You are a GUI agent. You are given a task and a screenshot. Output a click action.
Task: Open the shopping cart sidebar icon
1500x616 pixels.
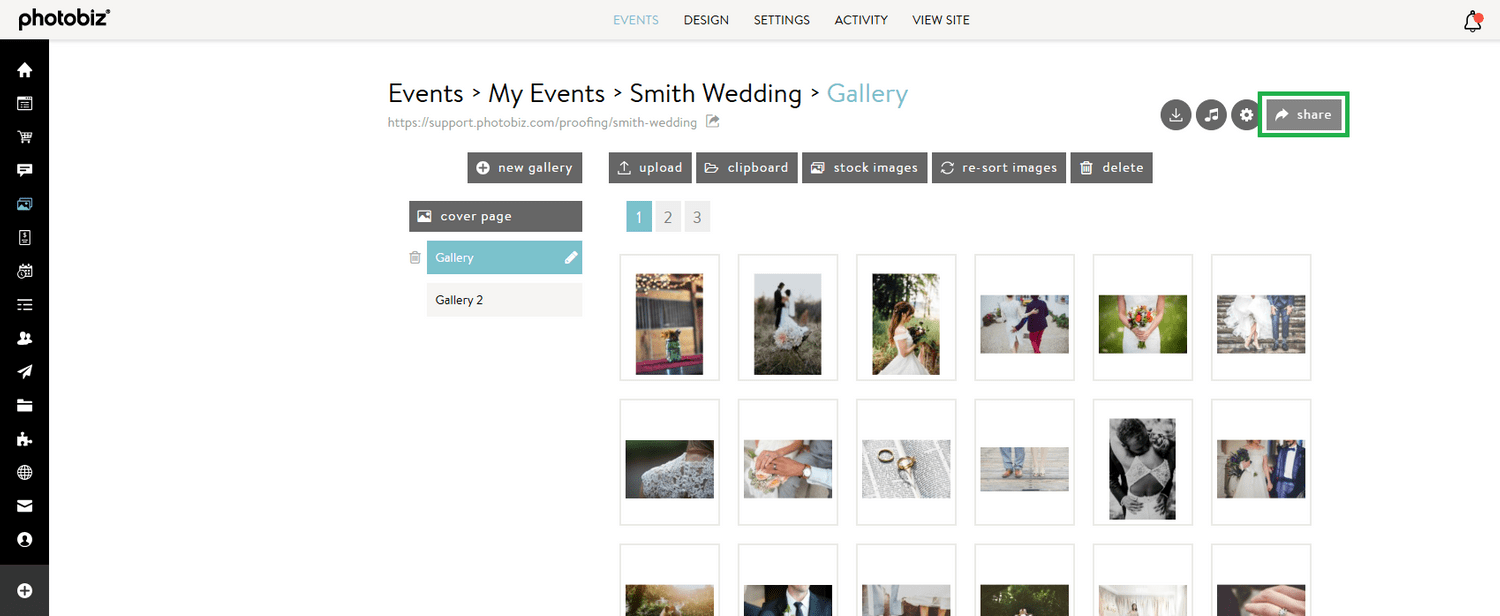23,136
